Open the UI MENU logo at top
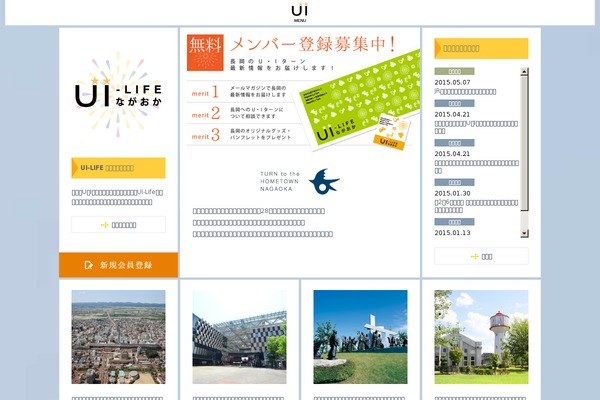The image size is (600, 400). click(x=300, y=12)
